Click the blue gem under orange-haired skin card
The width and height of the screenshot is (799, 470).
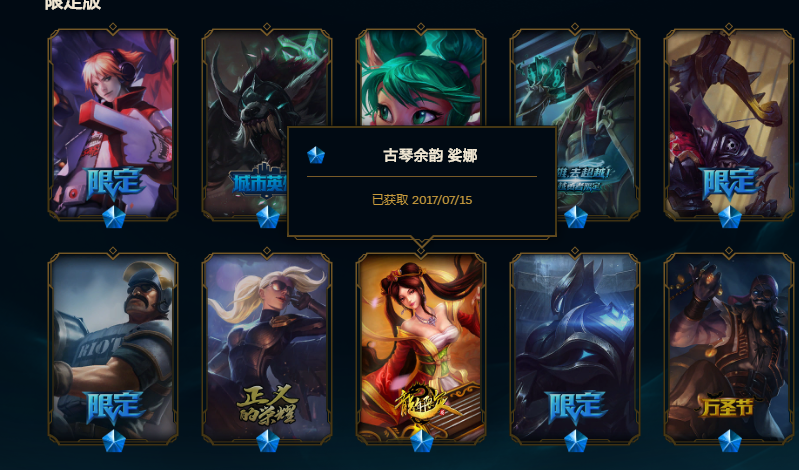click(114, 217)
